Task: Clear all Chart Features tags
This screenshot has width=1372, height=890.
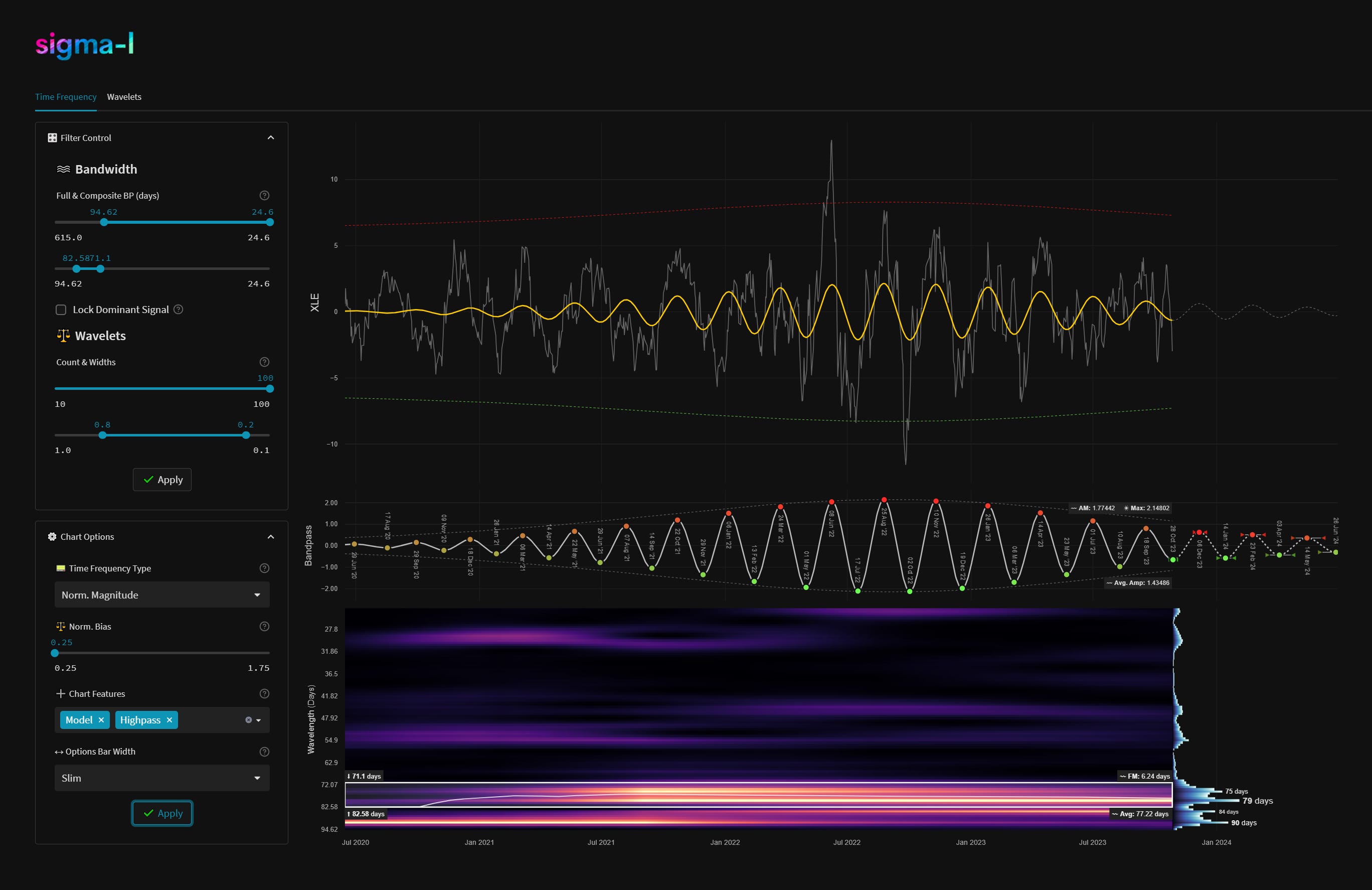Action: (248, 720)
